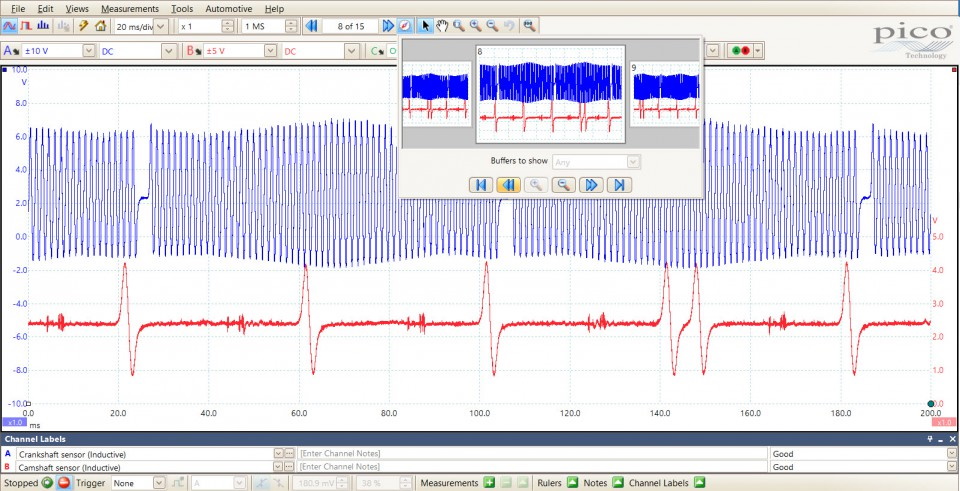Image resolution: width=960 pixels, height=491 pixels.
Task: Select the Hand pan tool
Action: 441,25
